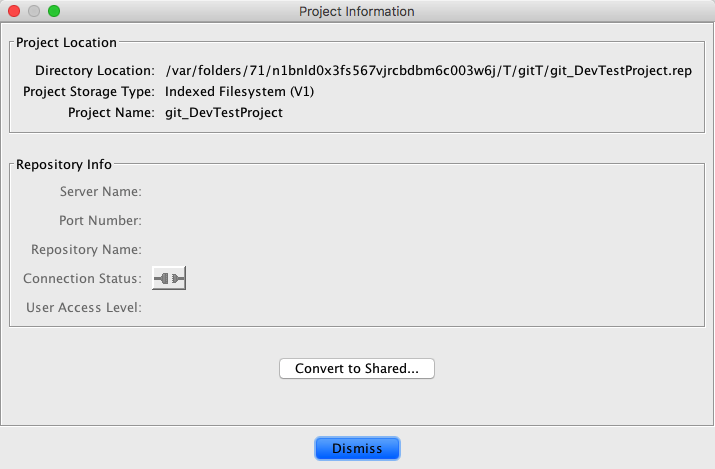The image size is (715, 469).
Task: Click the Project Name label
Action: tap(111, 113)
